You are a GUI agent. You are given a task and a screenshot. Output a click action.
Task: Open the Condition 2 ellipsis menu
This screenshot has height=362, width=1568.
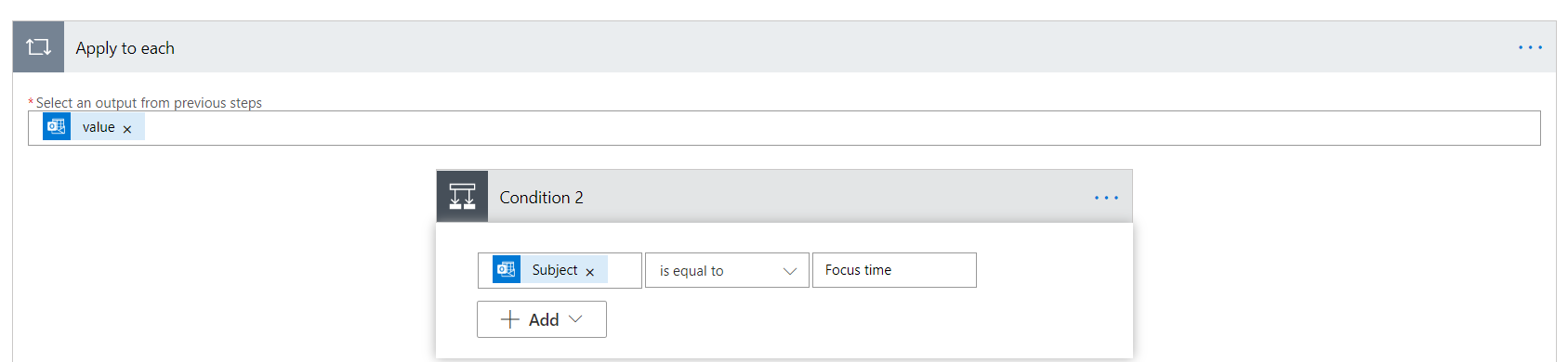pos(1106,198)
